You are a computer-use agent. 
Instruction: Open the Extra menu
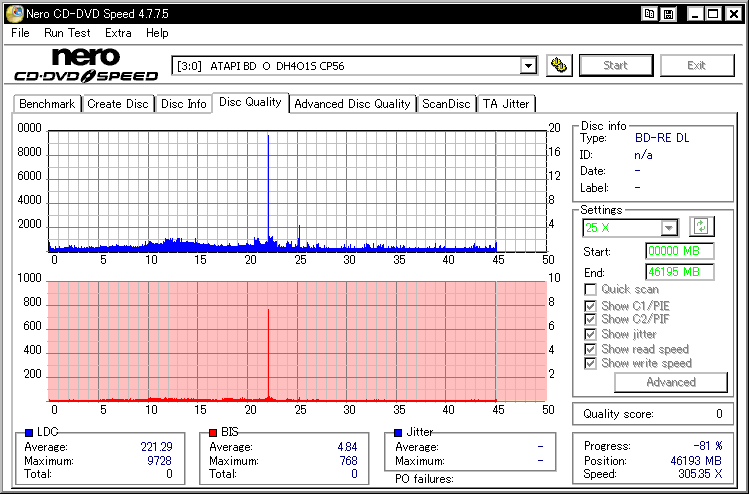(x=118, y=33)
